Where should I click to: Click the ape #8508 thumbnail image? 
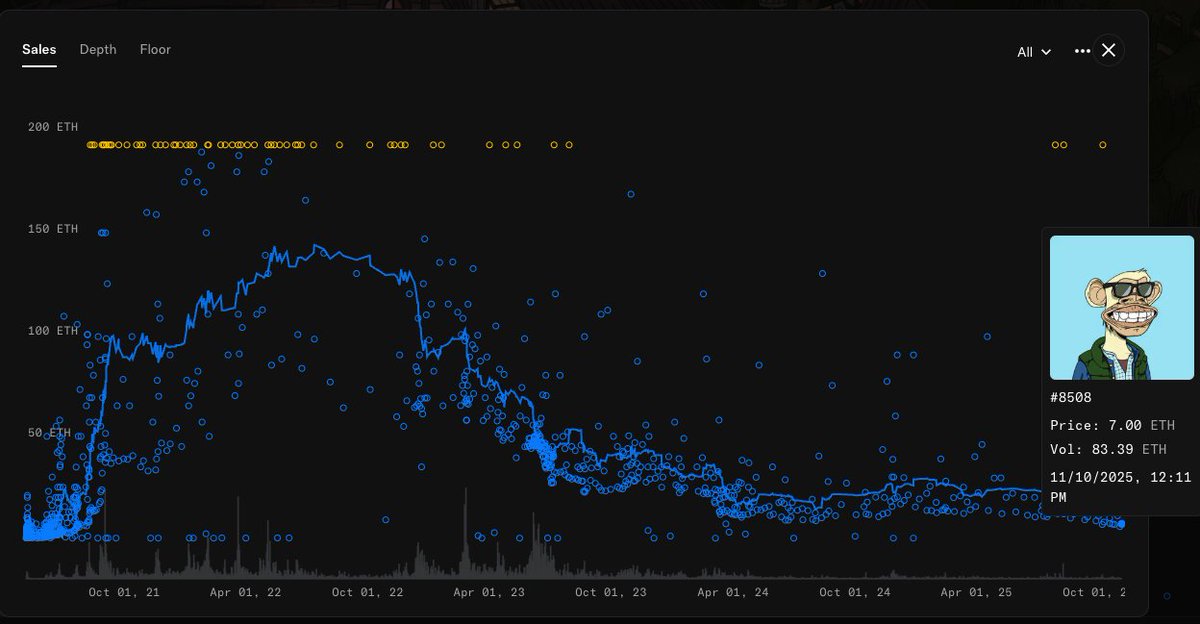point(1122,307)
